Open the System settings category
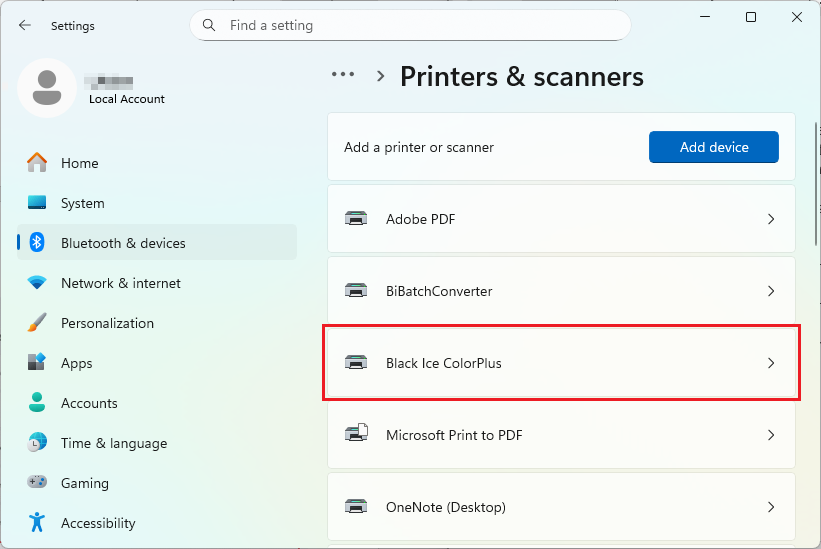 click(82, 203)
